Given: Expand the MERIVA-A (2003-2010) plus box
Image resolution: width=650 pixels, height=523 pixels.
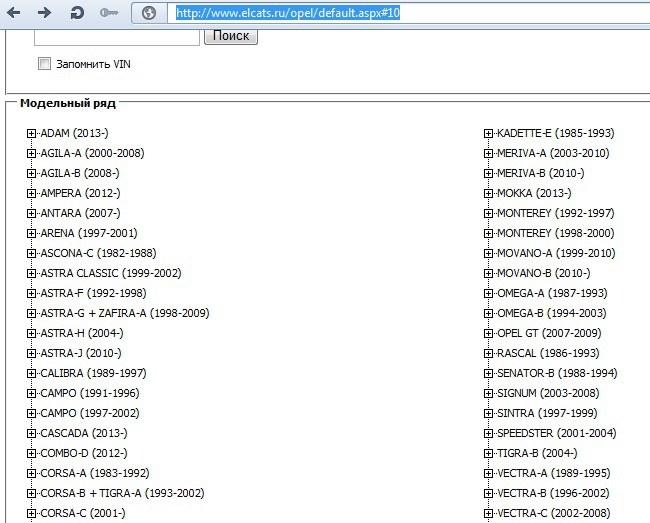Looking at the screenshot, I should pos(488,153).
